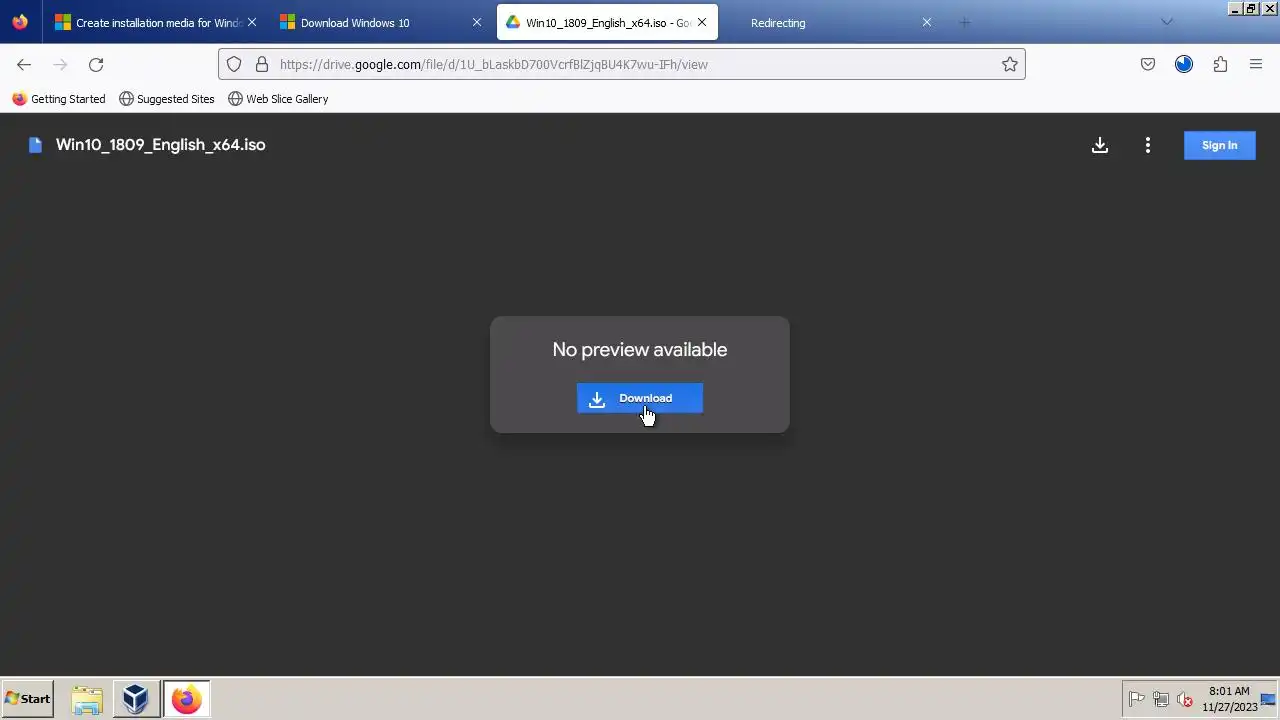The width and height of the screenshot is (1280, 720).
Task: Bookmark this page with the star icon
Action: click(1010, 64)
